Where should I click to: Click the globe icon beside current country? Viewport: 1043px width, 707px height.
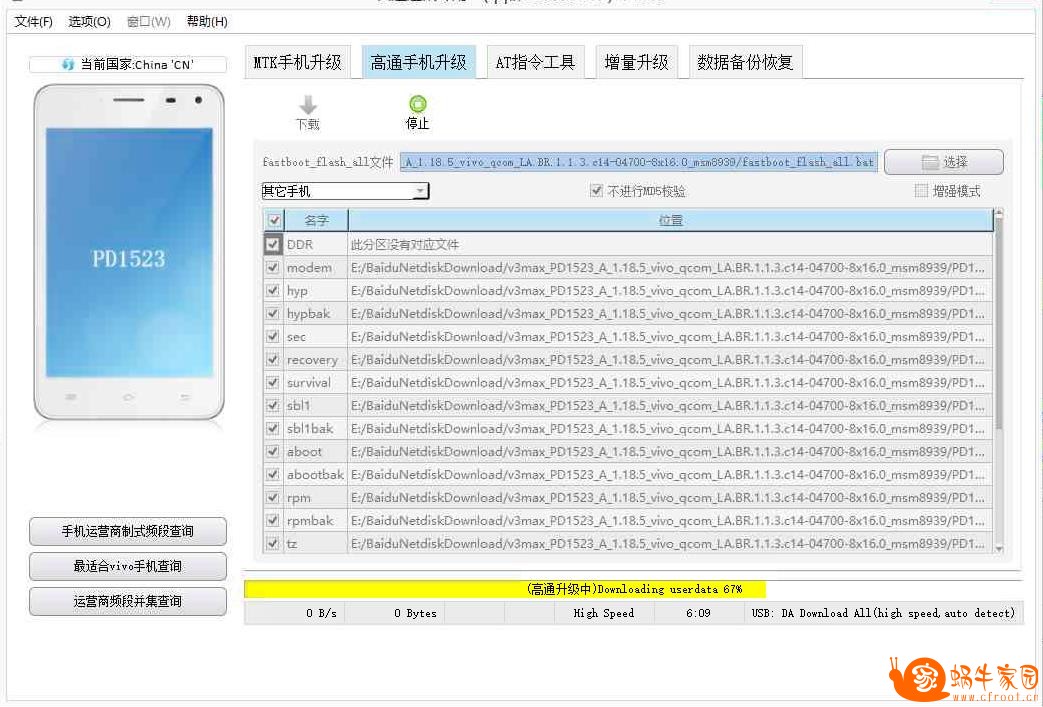[x=67, y=65]
